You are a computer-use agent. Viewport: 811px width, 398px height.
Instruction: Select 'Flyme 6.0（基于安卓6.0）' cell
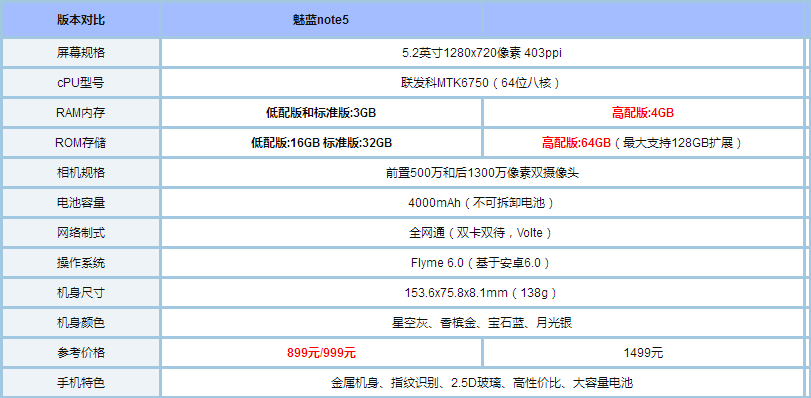(482, 263)
